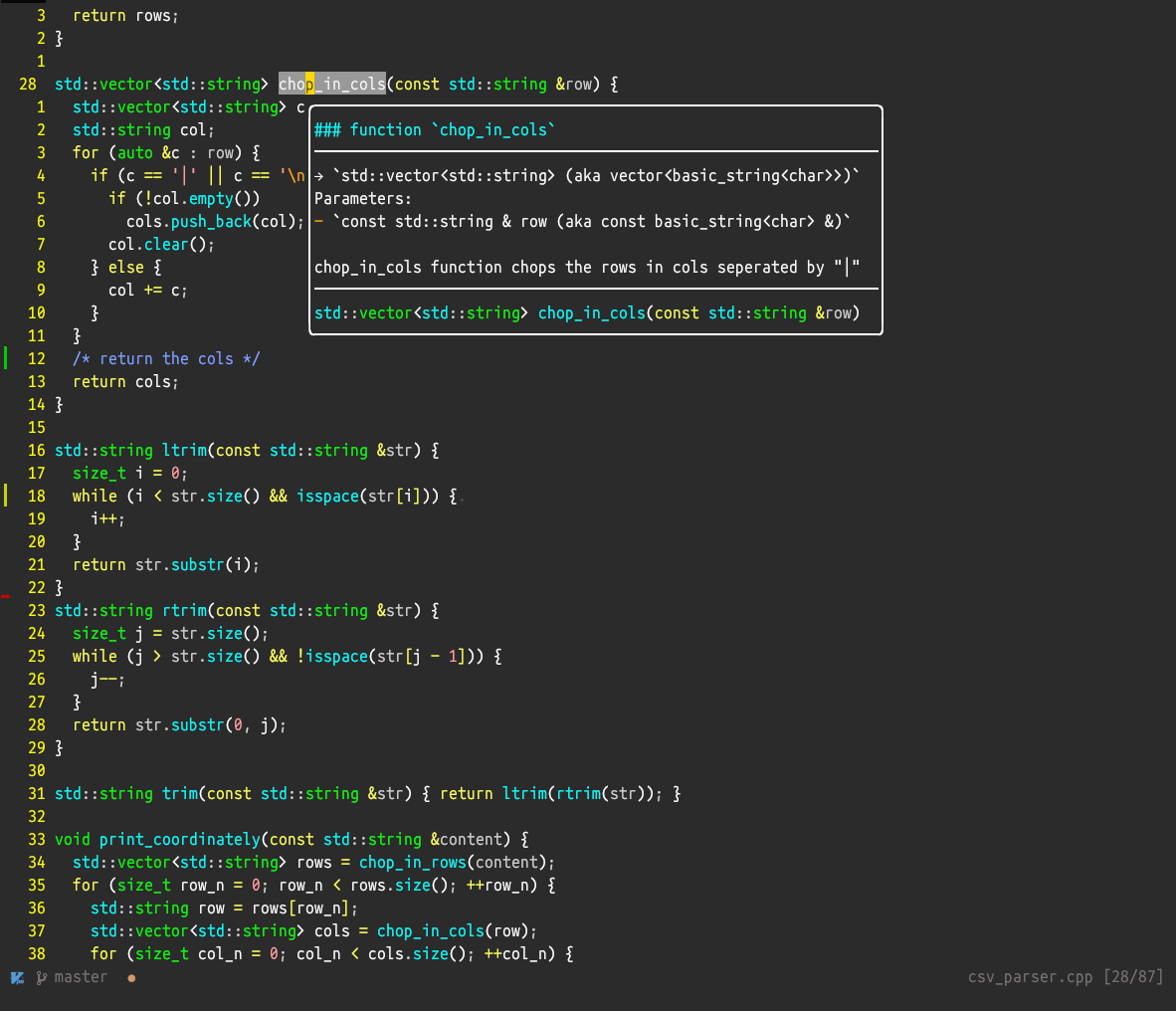This screenshot has width=1176, height=1011.
Task: Click the 'std::string col;' declaration
Action: [x=143, y=129]
